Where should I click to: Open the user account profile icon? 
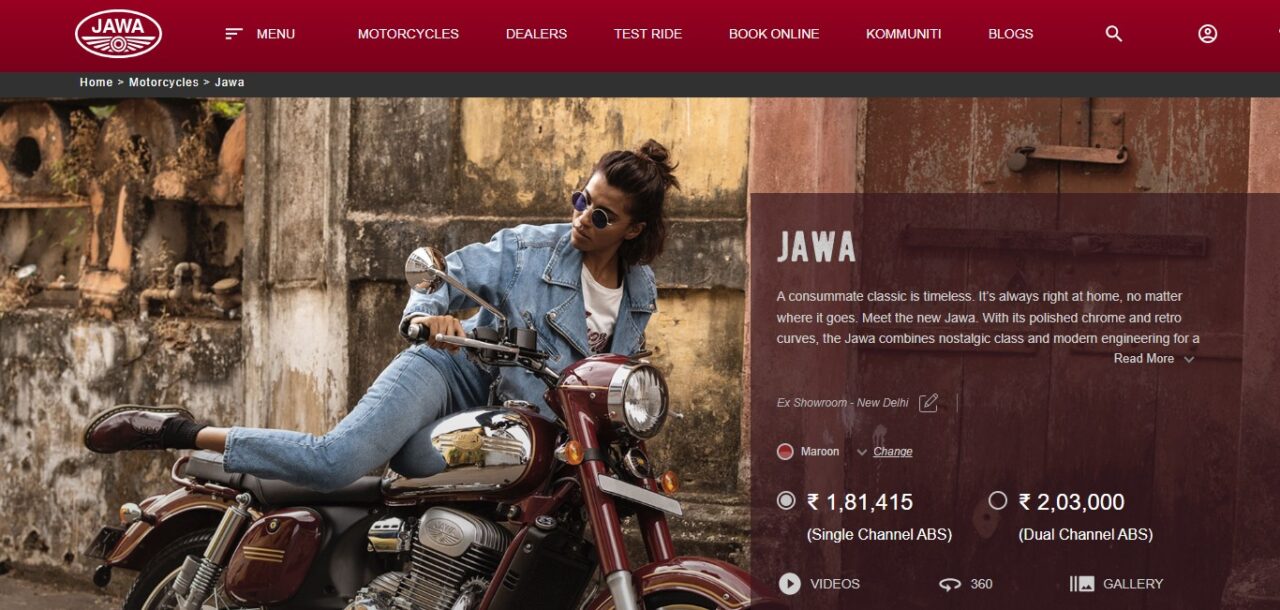pos(1208,34)
